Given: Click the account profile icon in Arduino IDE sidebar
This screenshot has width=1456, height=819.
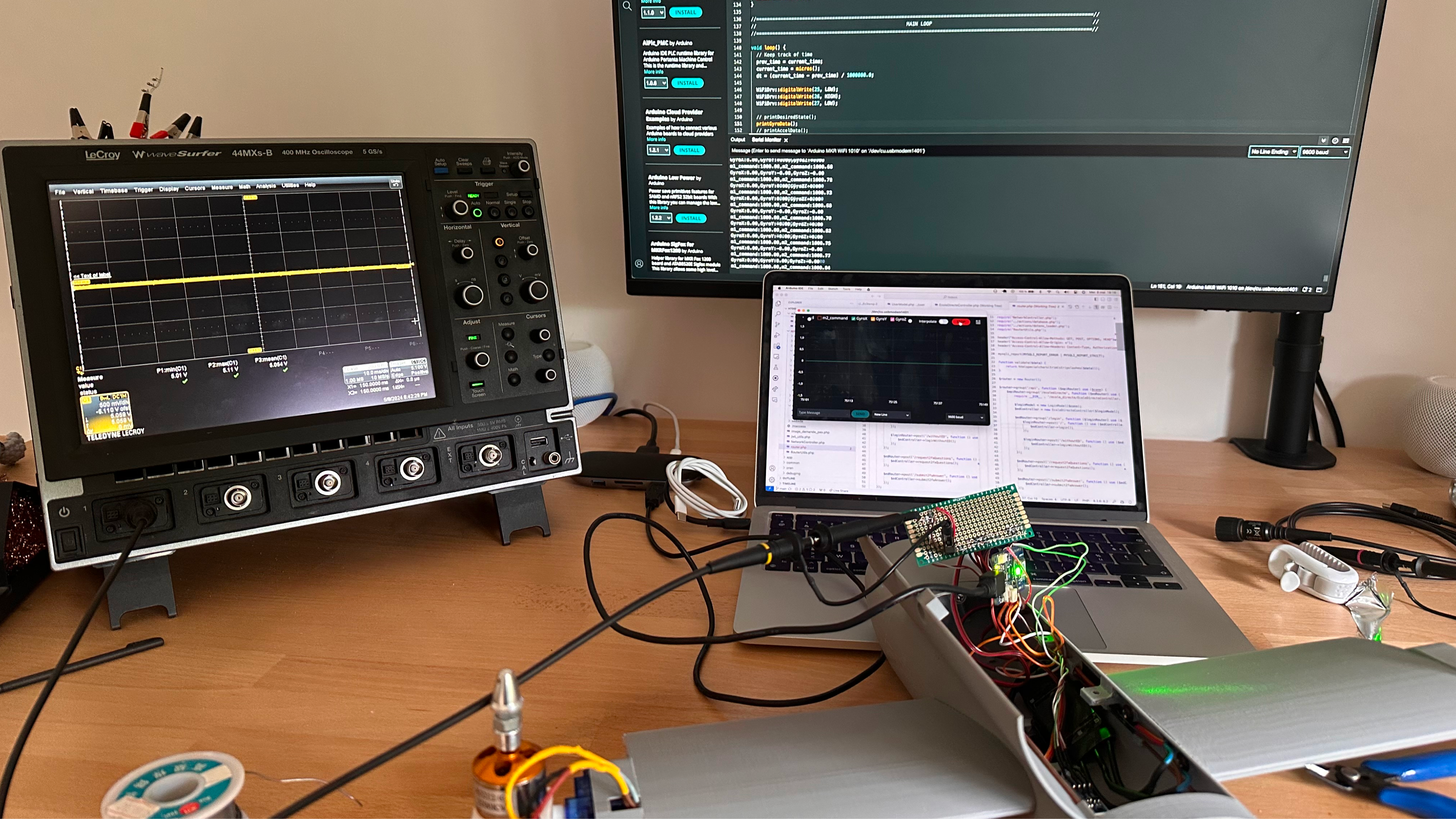Looking at the screenshot, I should 639,264.
